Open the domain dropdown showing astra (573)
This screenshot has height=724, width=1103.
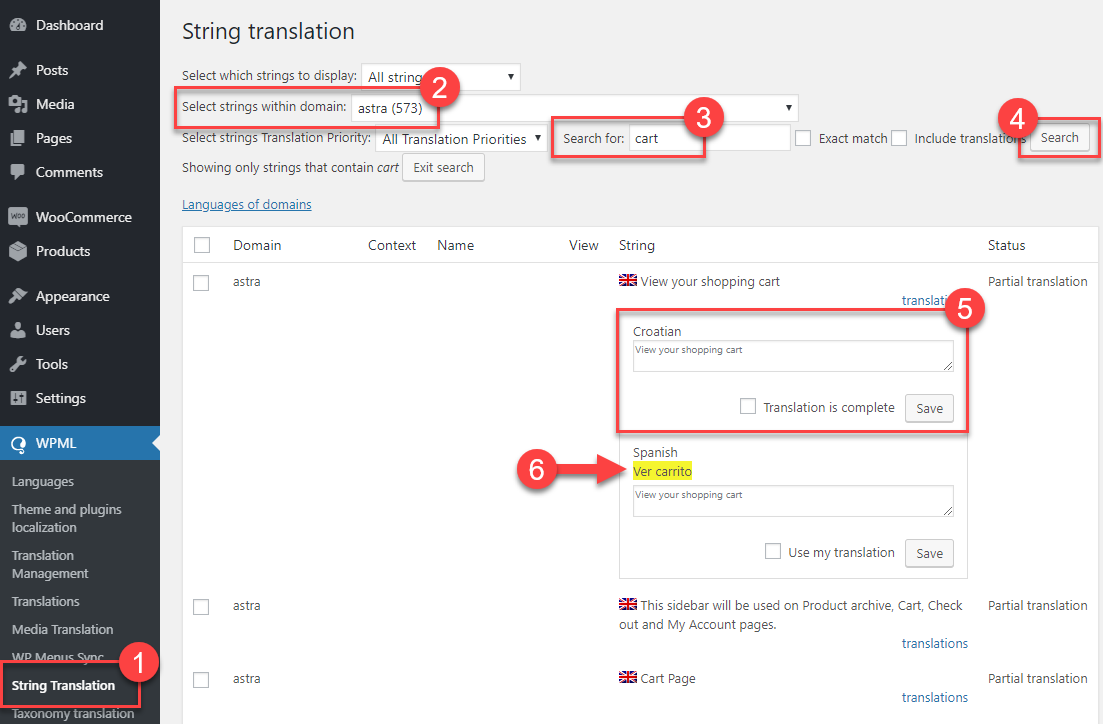click(575, 108)
